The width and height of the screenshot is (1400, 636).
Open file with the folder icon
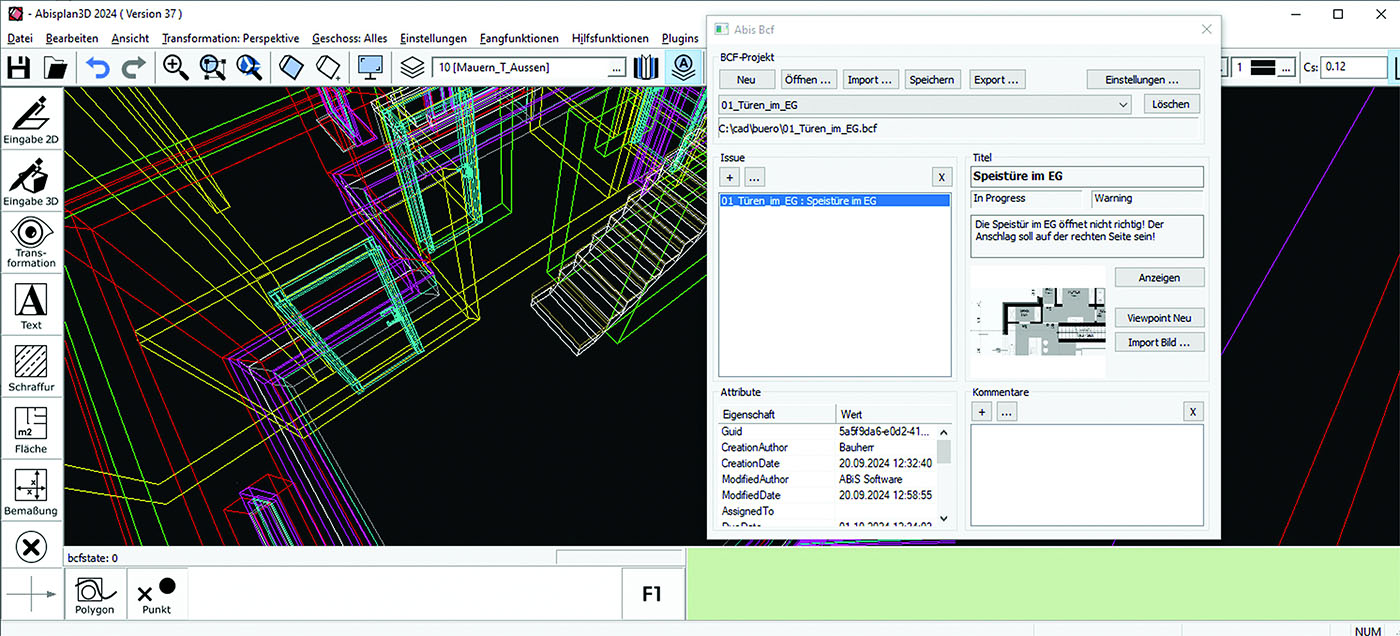click(x=56, y=68)
